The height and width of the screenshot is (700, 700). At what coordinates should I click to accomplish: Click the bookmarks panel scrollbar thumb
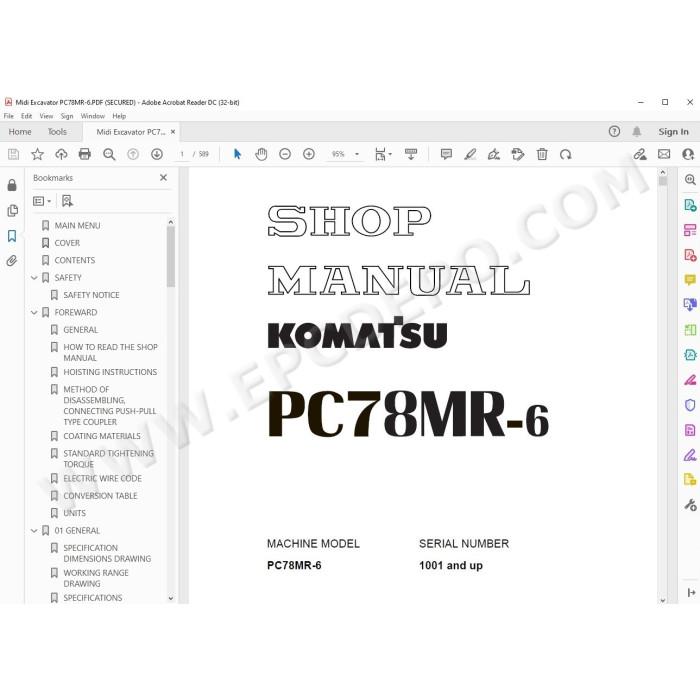(x=171, y=257)
